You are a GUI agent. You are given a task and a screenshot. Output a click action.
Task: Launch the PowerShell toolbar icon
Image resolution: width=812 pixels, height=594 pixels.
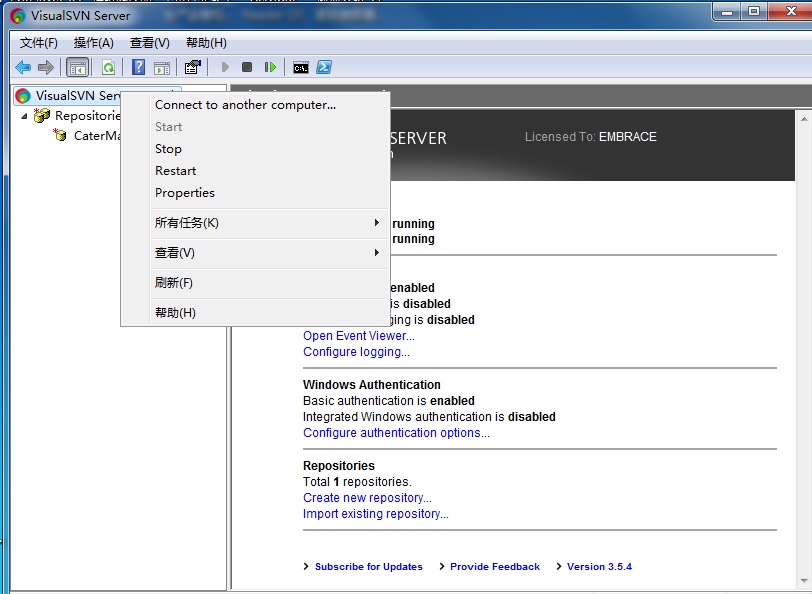point(324,67)
